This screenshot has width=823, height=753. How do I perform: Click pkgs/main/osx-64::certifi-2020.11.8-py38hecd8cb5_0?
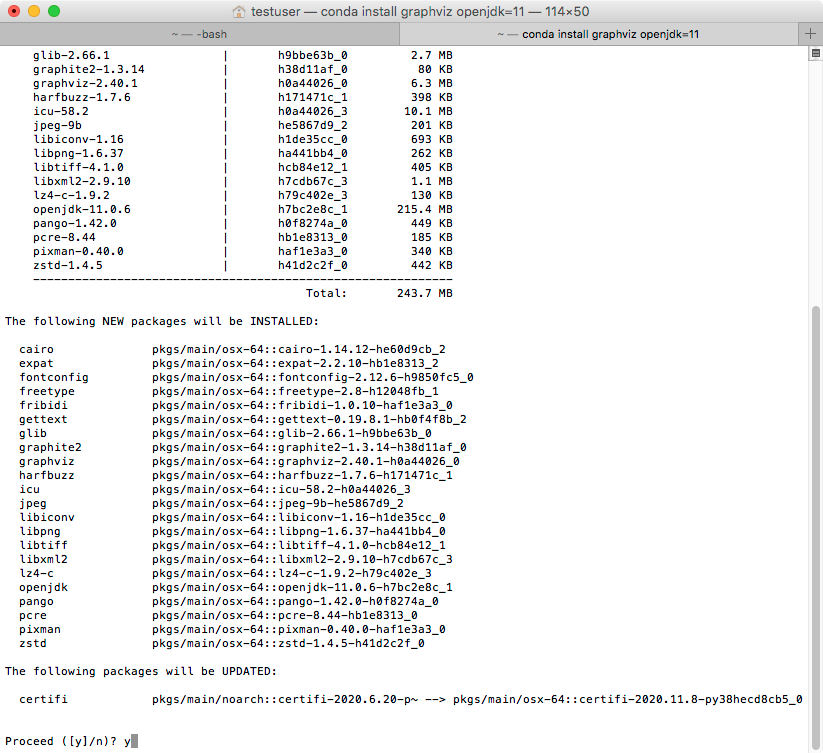(628, 699)
